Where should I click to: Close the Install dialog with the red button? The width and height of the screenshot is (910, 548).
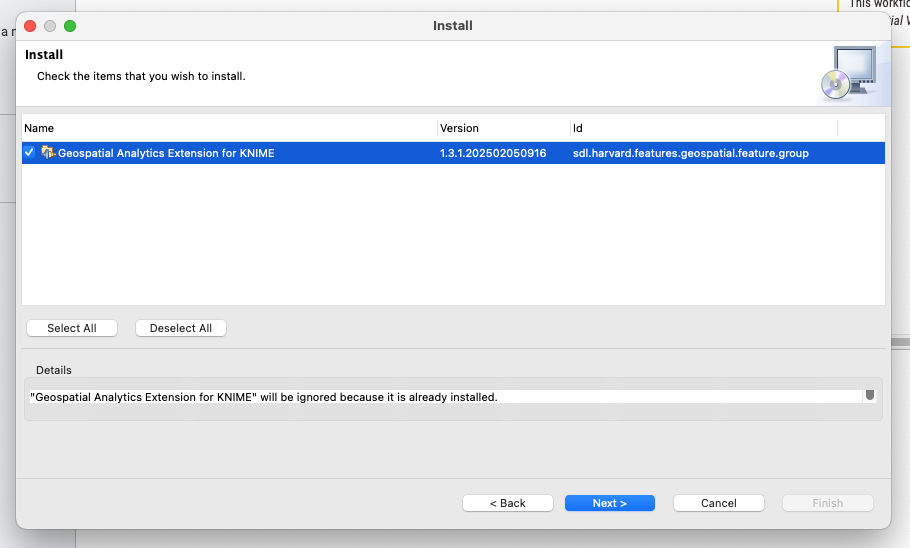[x=30, y=25]
